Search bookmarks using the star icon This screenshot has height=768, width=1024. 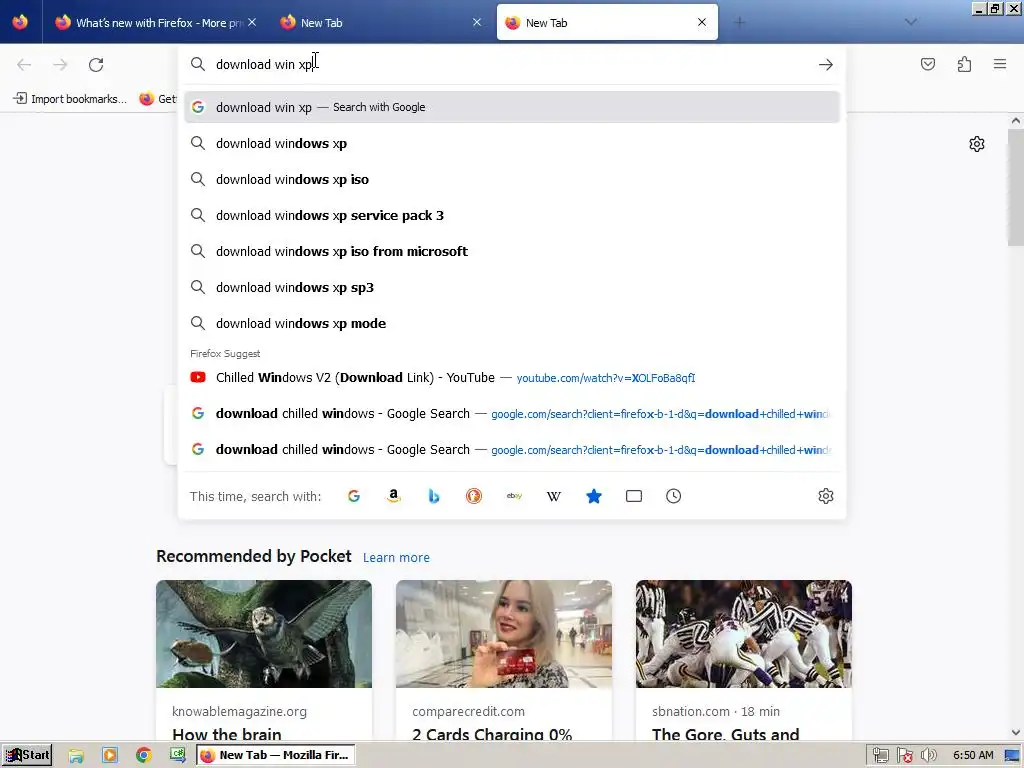coord(594,496)
